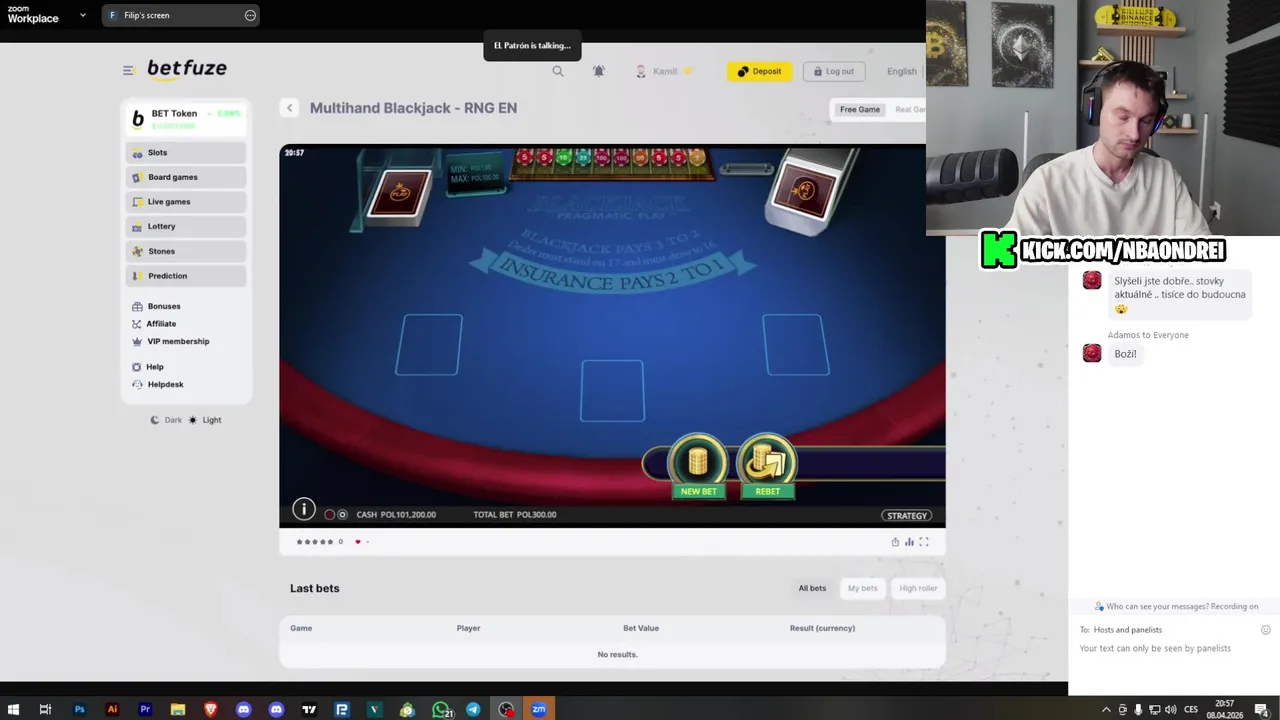The image size is (1280, 720).
Task: Open Brave browser from taskbar
Action: tap(211, 710)
